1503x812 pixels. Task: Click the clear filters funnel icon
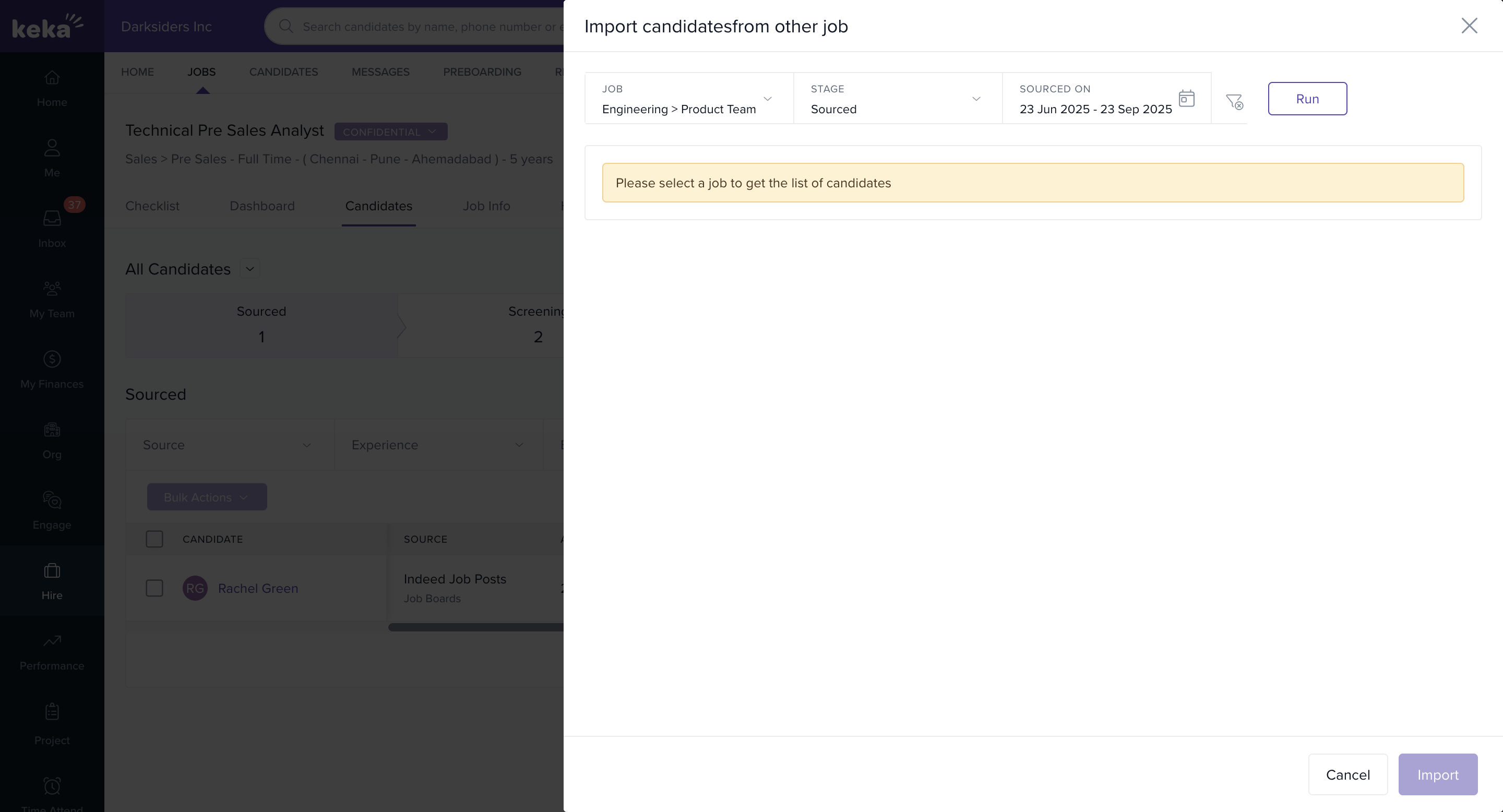pos(1234,101)
